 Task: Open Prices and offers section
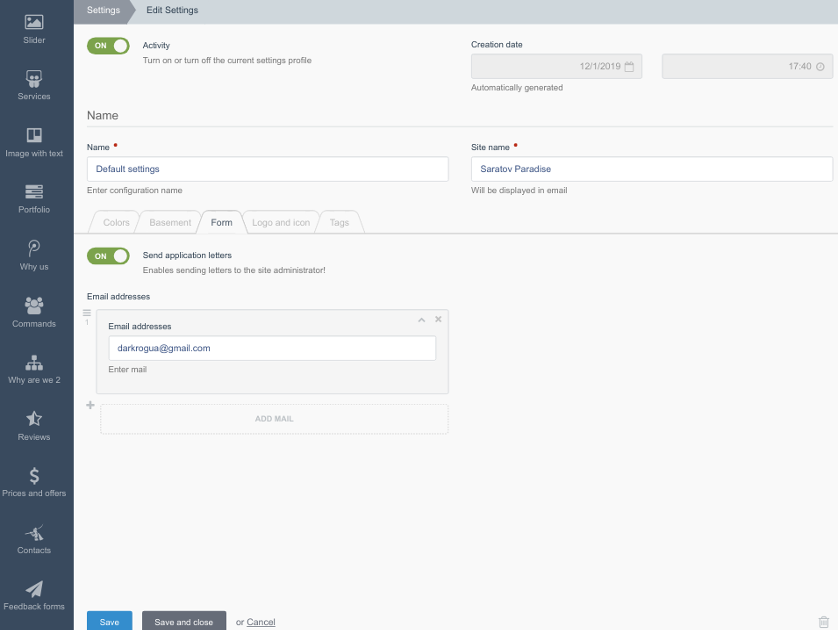(34, 483)
